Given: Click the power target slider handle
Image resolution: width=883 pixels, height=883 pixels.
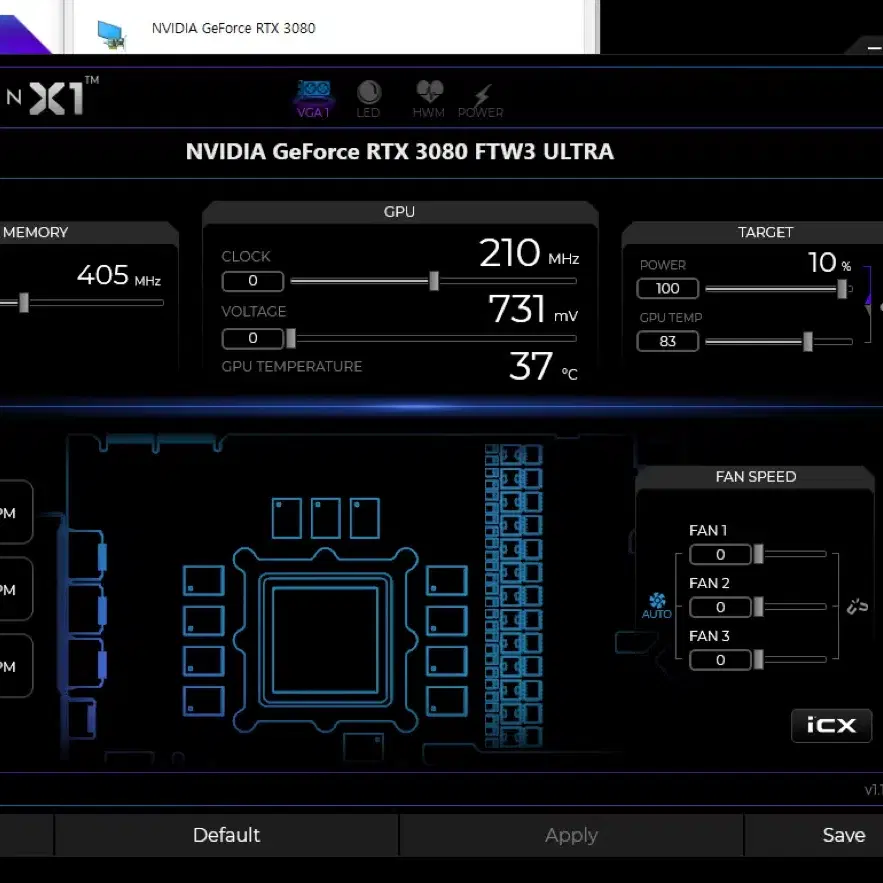Looking at the screenshot, I should tap(842, 289).
